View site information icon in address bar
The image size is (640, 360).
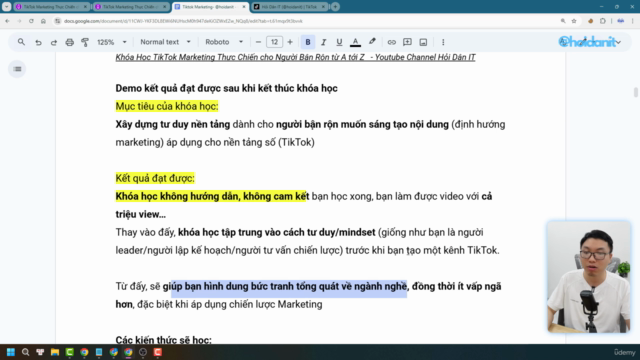click(x=58, y=21)
